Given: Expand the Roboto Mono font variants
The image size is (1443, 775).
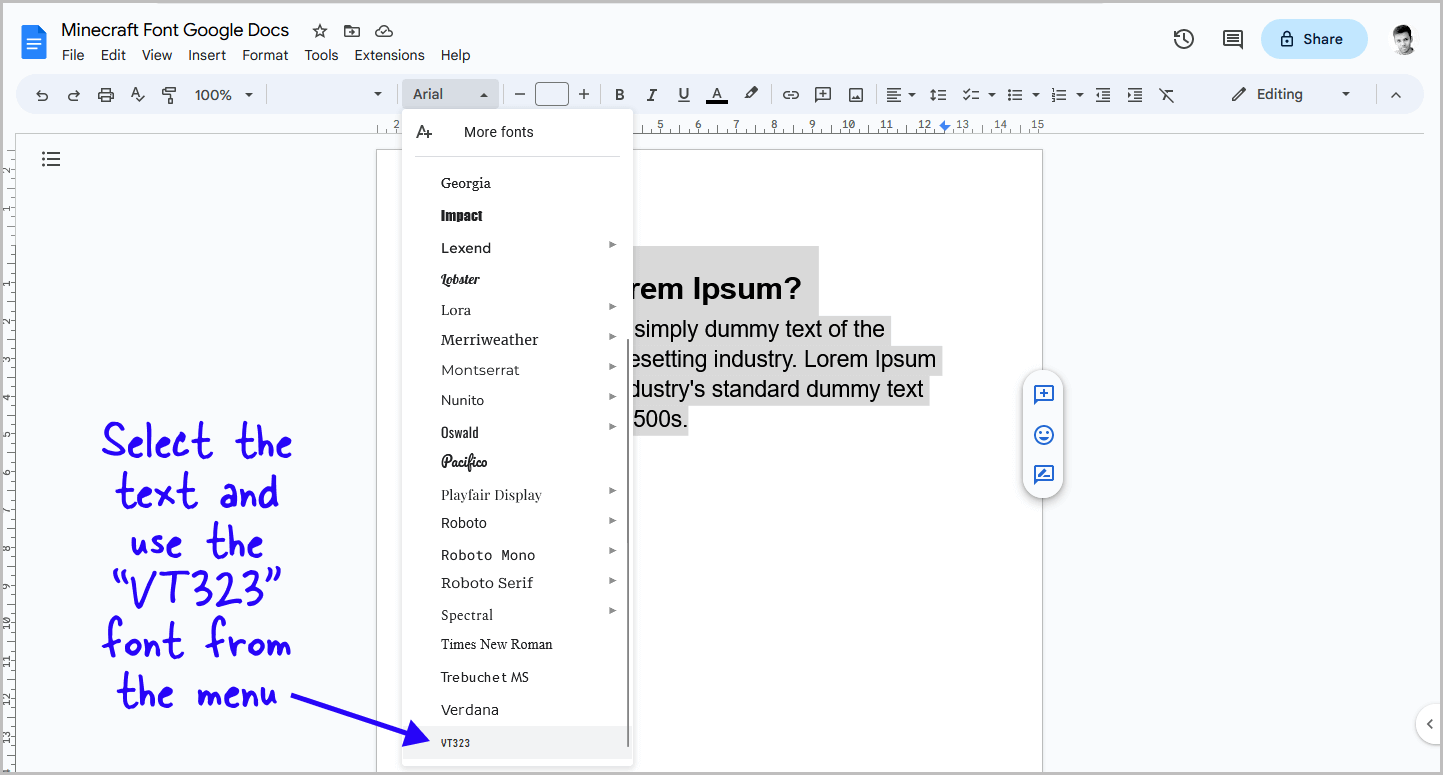Looking at the screenshot, I should 612,551.
